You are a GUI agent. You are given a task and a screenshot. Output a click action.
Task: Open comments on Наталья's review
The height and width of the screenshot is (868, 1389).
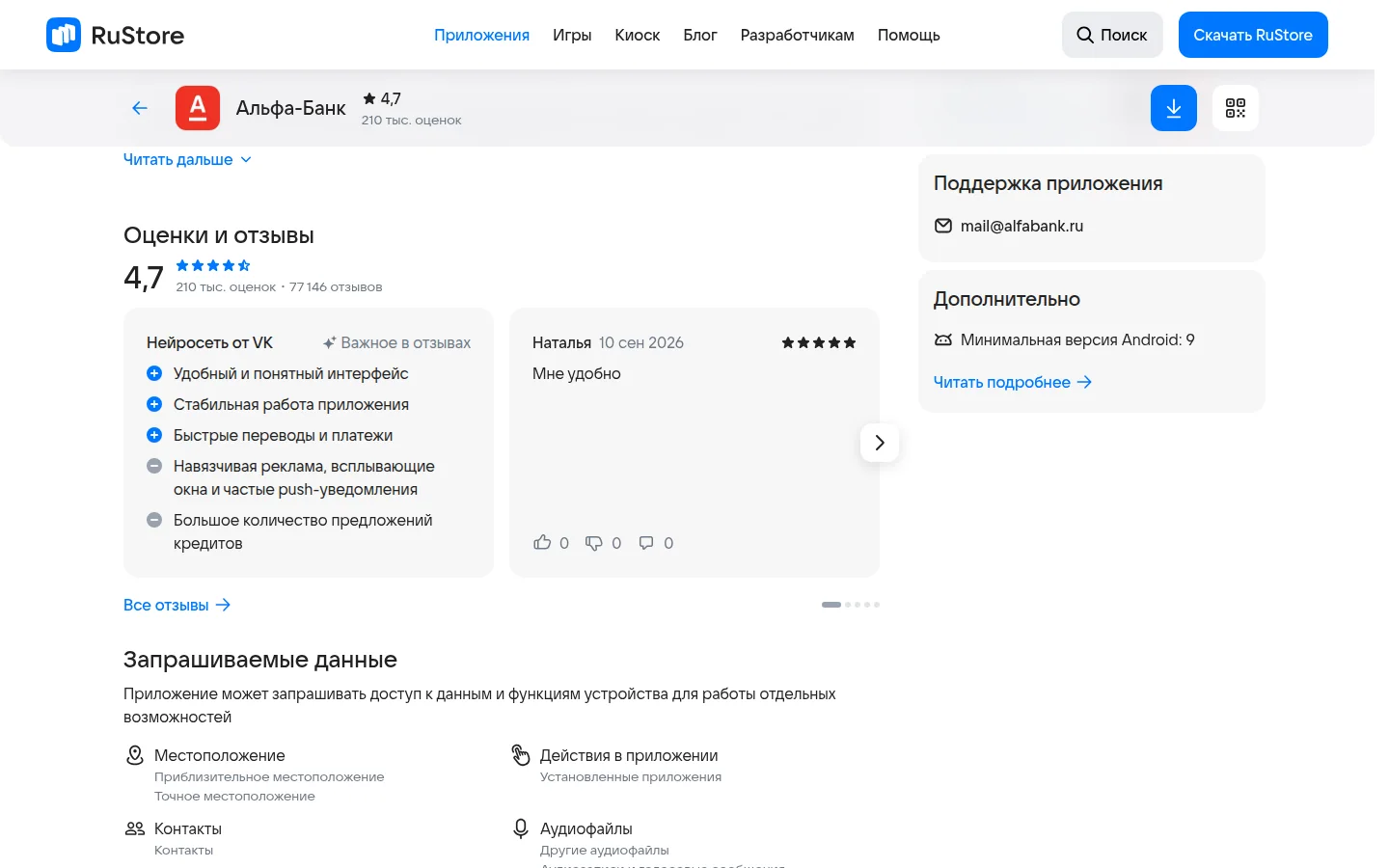coord(646,543)
